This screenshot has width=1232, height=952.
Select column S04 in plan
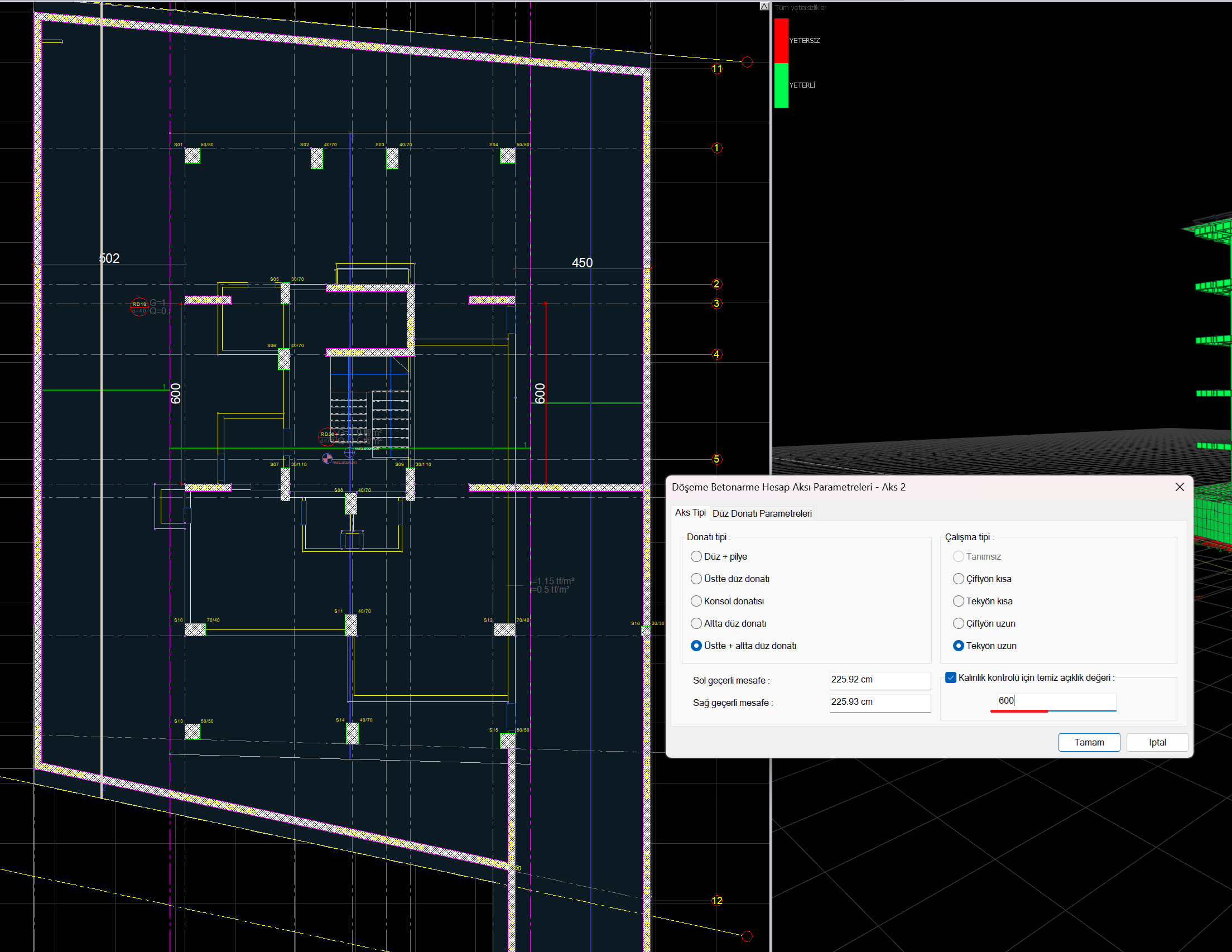[x=507, y=155]
